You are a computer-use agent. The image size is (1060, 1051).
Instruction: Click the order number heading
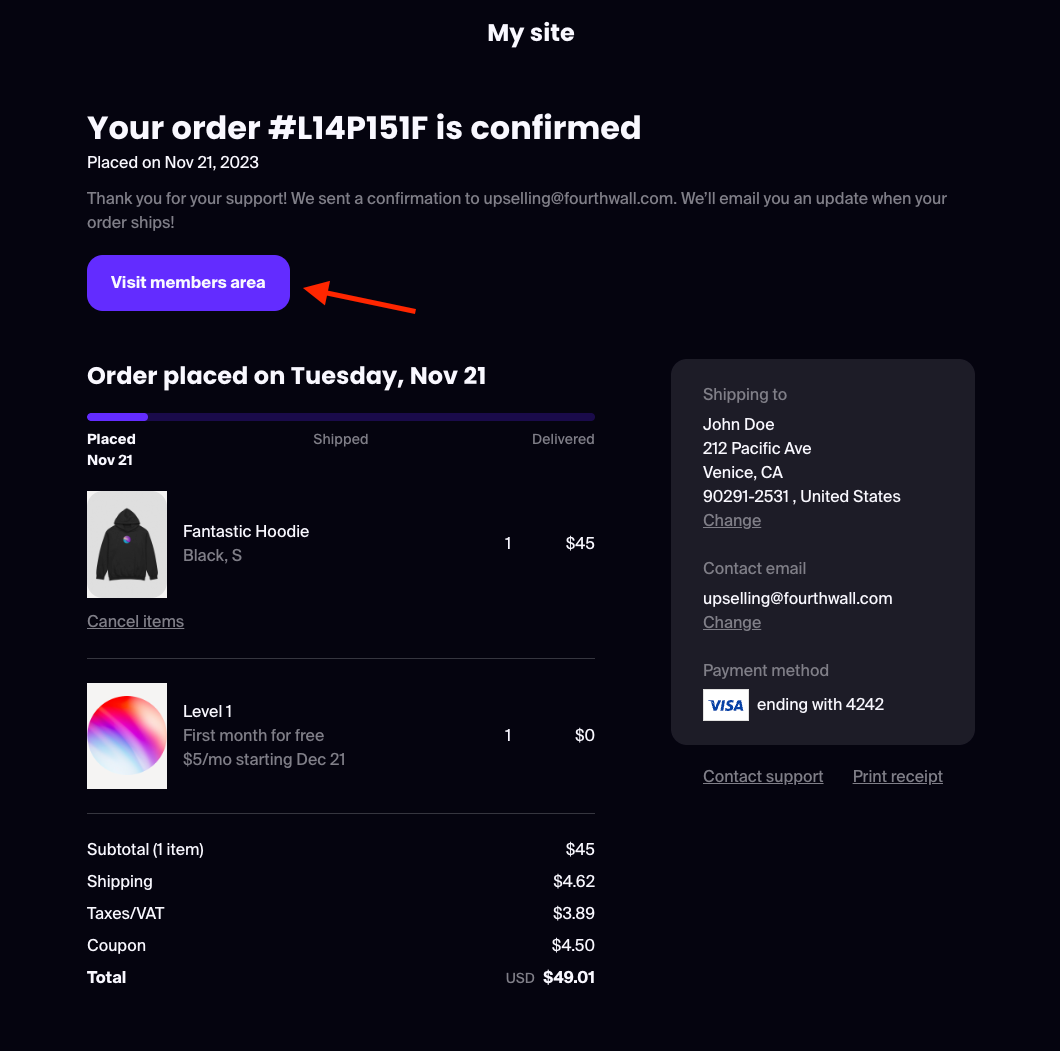point(364,128)
